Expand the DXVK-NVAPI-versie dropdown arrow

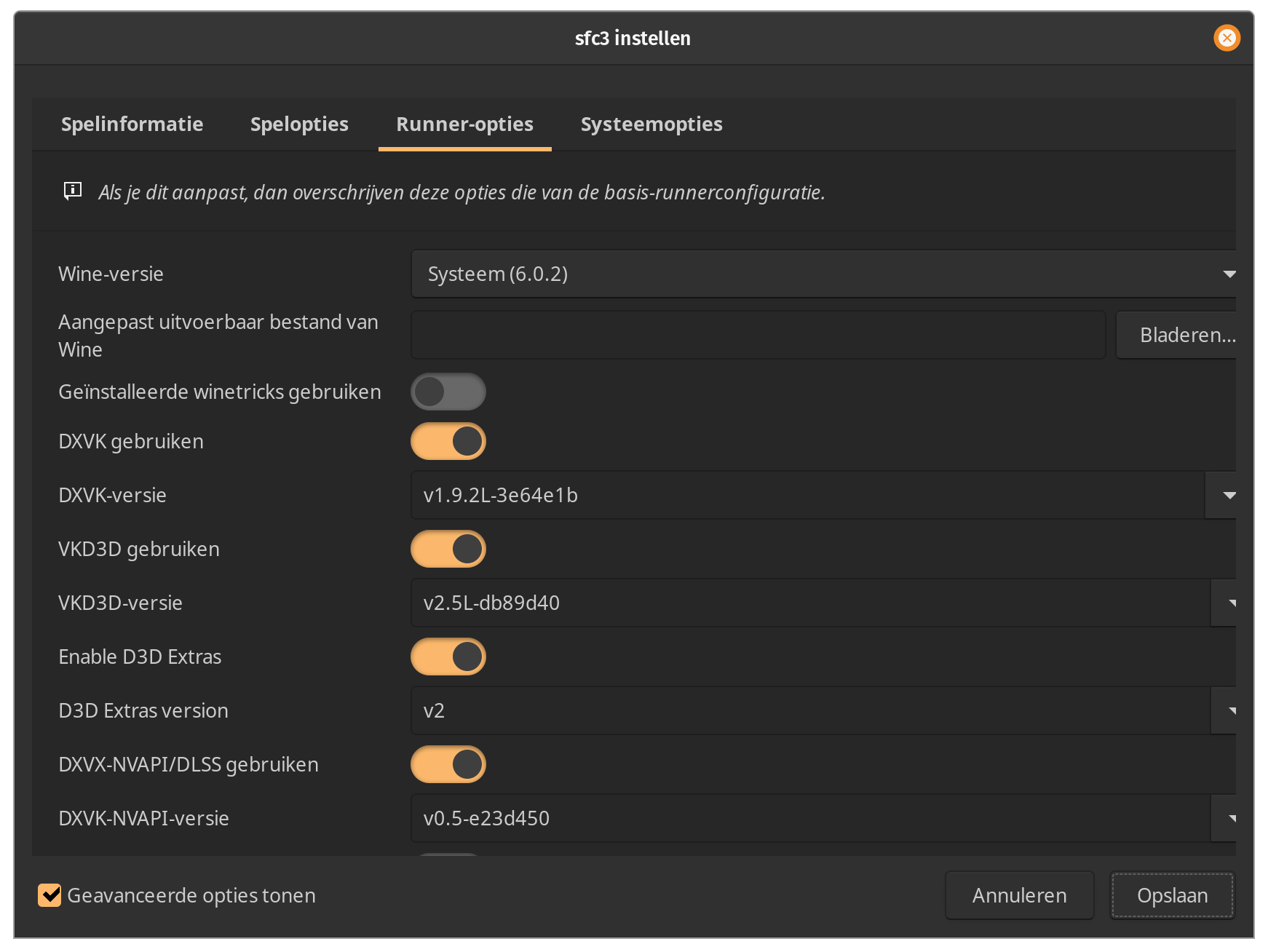point(1224,818)
